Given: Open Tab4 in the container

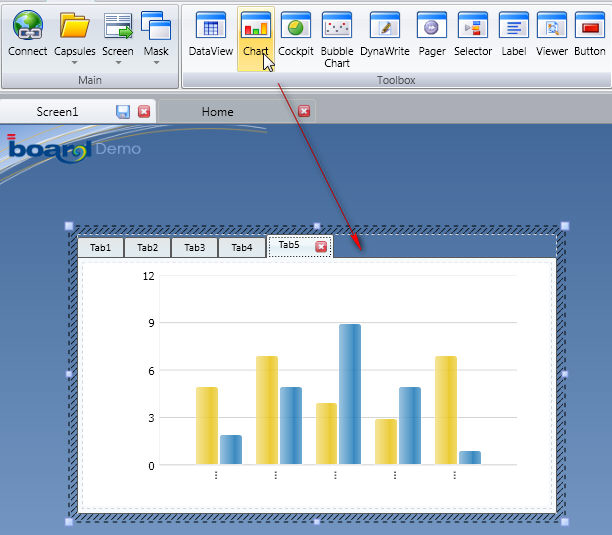Looking at the screenshot, I should click(x=242, y=248).
